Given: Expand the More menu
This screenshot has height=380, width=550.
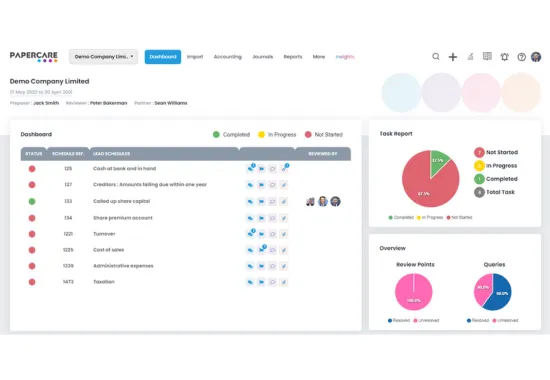Looking at the screenshot, I should 318,56.
